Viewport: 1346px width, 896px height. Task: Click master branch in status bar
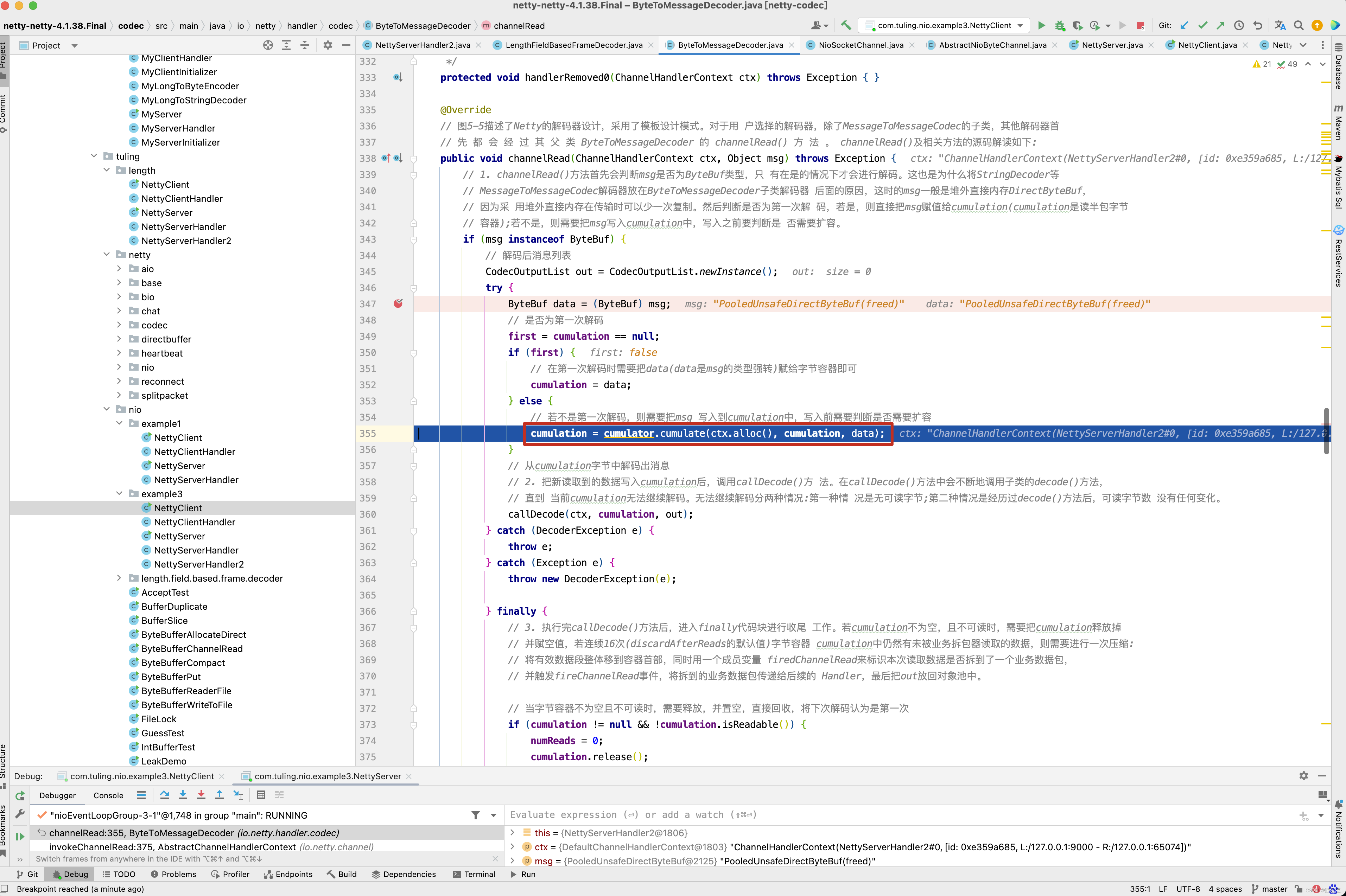pyautogui.click(x=1274, y=889)
